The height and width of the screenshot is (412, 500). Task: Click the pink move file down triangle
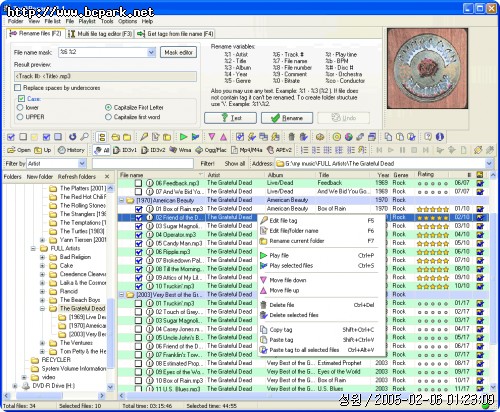[x=211, y=137]
